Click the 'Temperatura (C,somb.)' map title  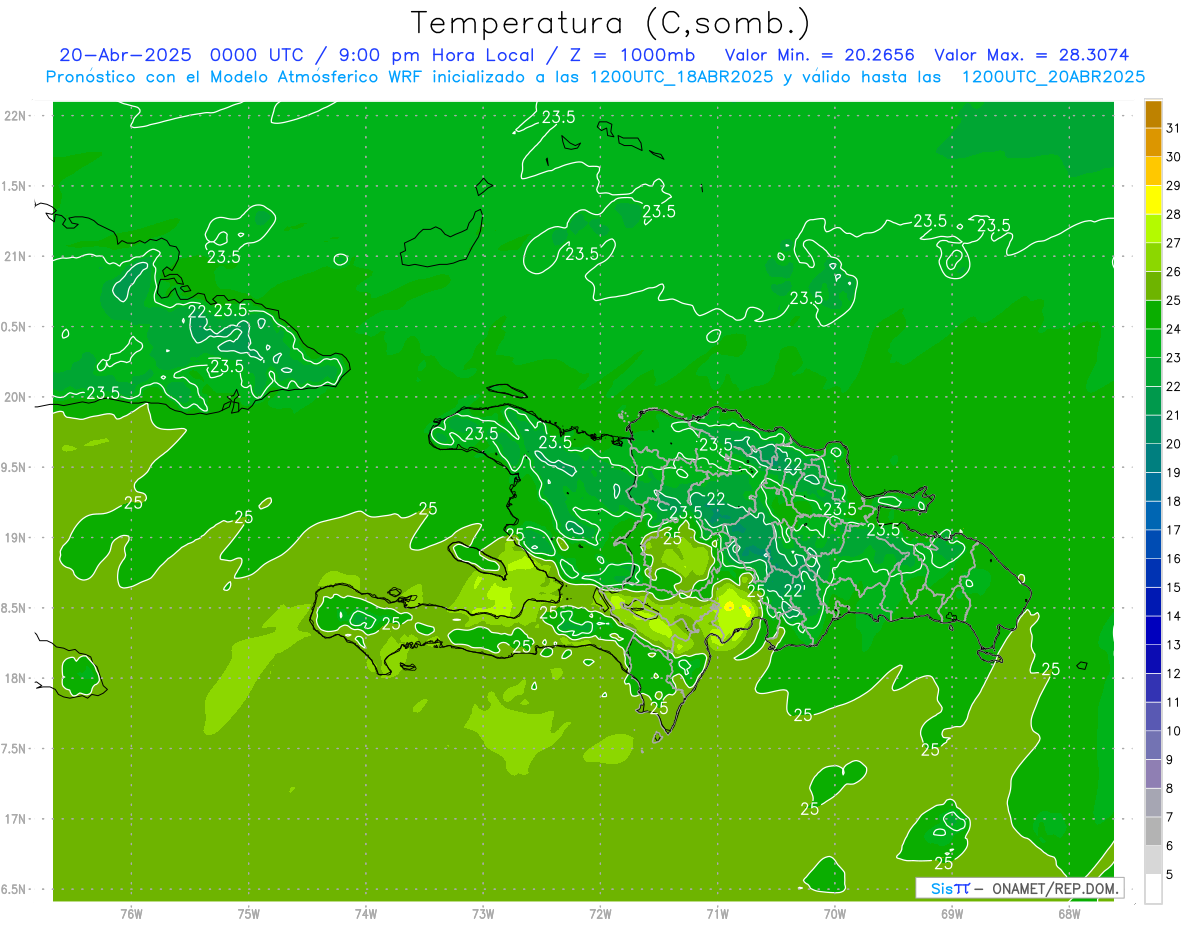[x=611, y=23]
